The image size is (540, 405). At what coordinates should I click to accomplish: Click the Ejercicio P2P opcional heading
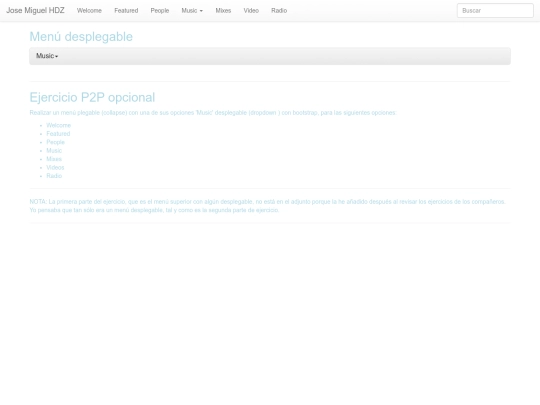(x=92, y=97)
